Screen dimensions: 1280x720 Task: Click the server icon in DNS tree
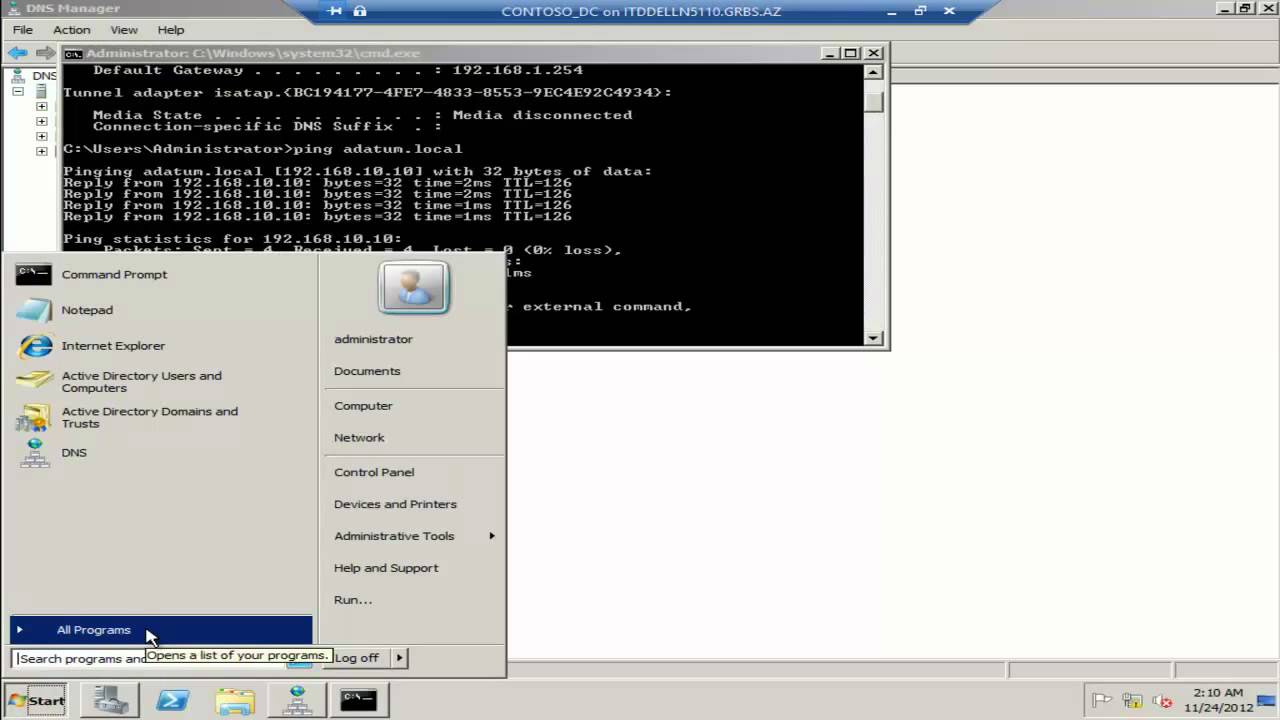(41, 91)
